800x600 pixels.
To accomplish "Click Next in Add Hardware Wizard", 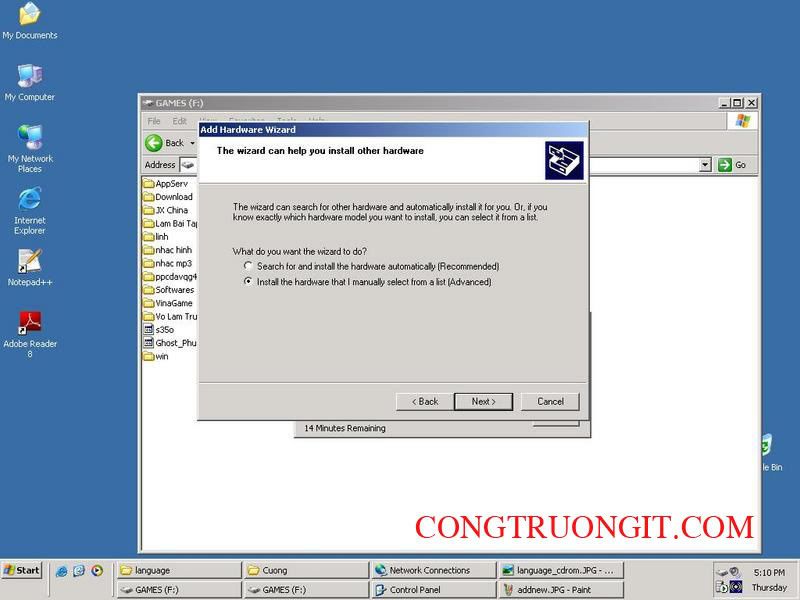I will tap(483, 402).
